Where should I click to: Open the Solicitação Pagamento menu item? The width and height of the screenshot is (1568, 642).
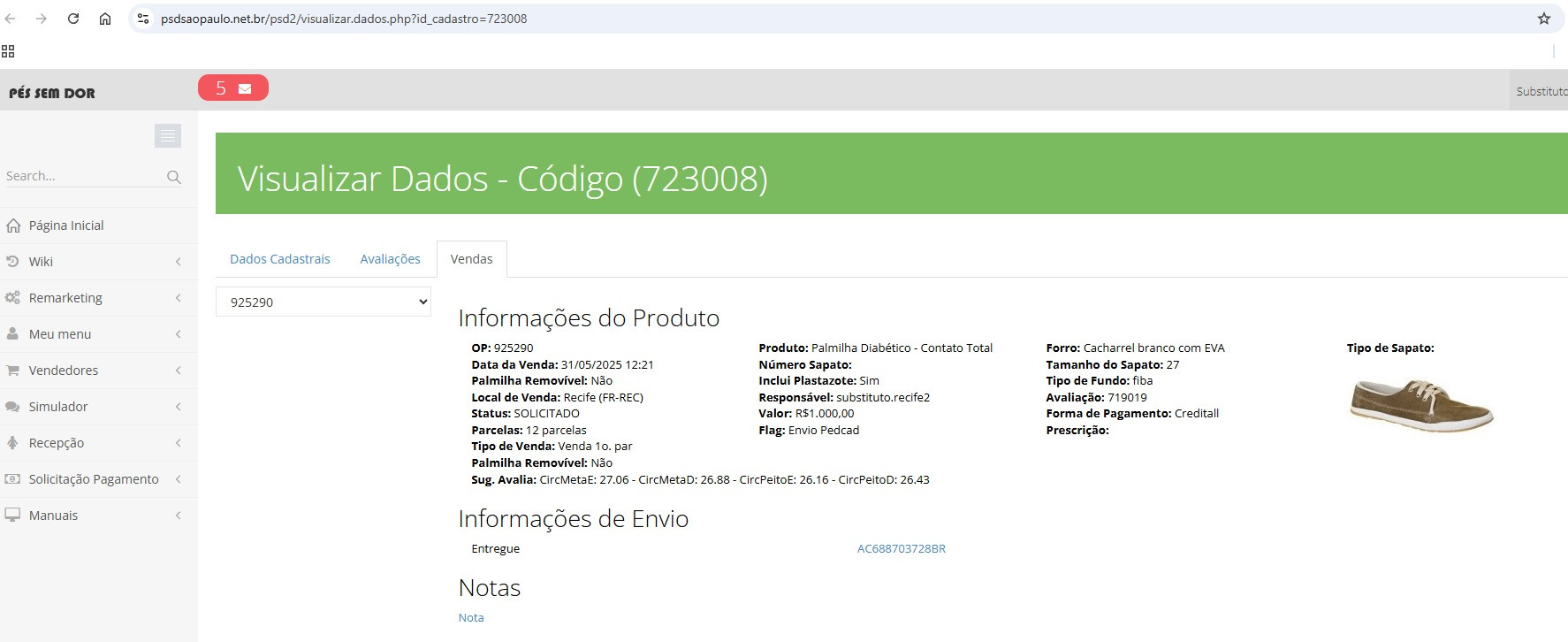click(x=98, y=479)
